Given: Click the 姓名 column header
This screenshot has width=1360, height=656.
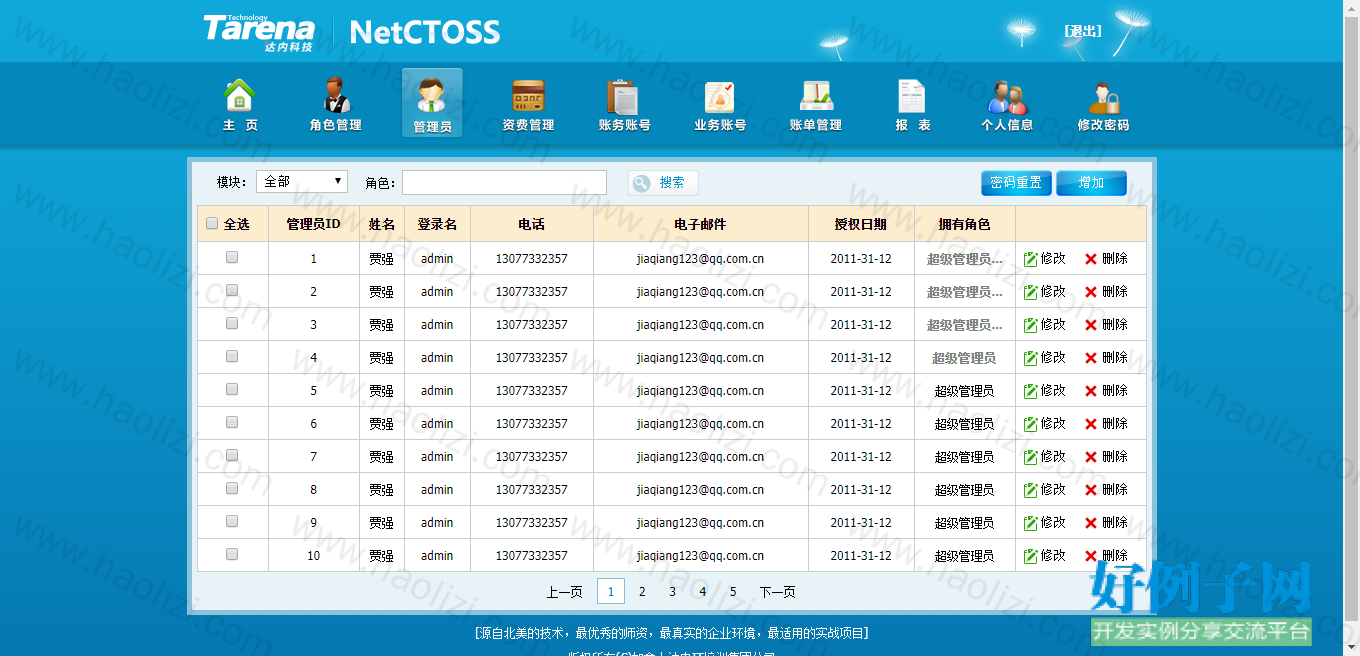Looking at the screenshot, I should (381, 224).
